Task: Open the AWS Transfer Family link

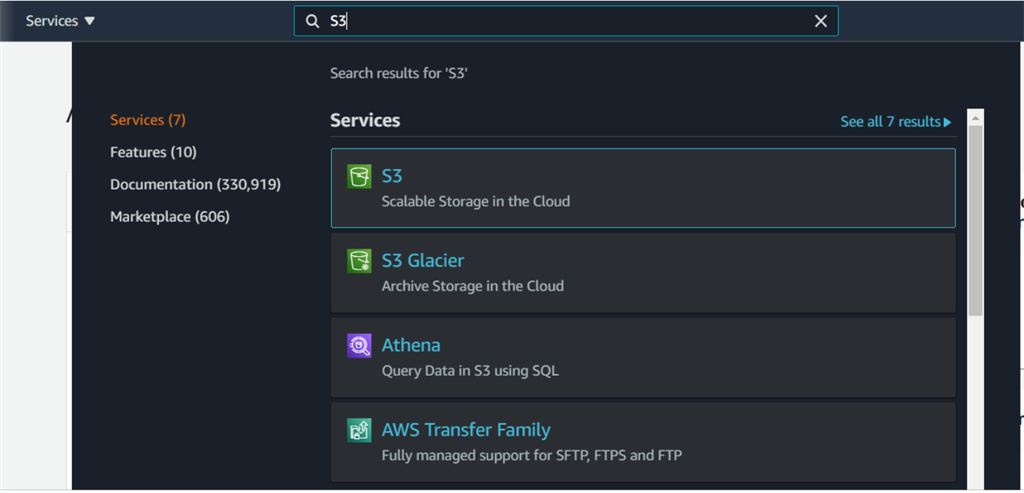Action: (x=466, y=430)
